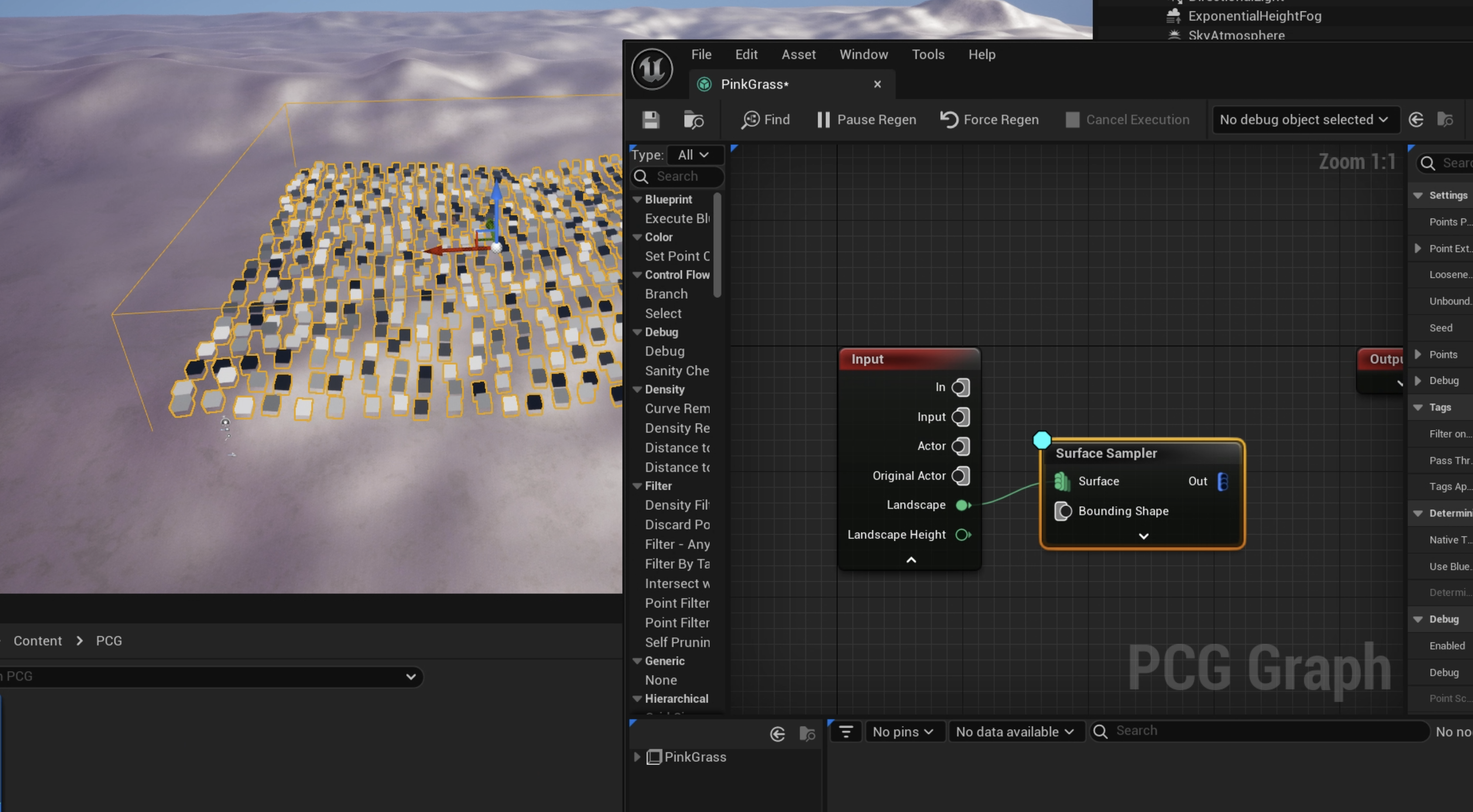
Task: Click the back-arrow icon beside debug dropdown
Action: coord(1416,120)
